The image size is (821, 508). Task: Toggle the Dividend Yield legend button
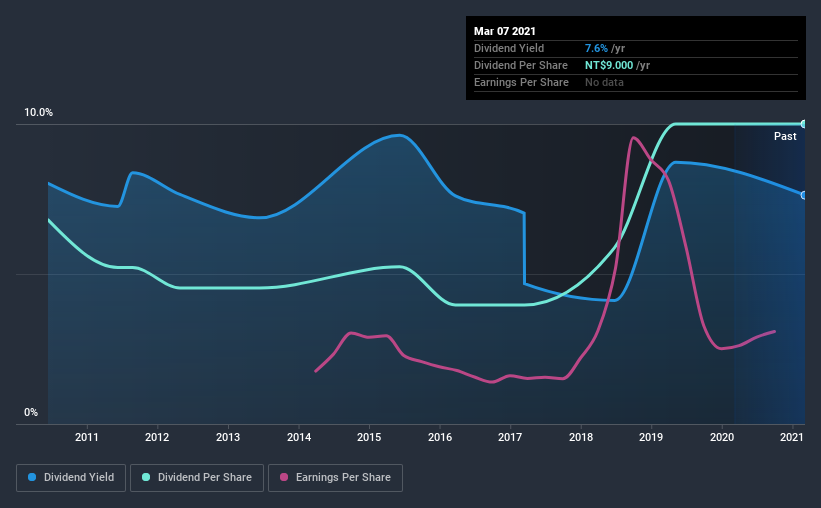(x=71, y=478)
